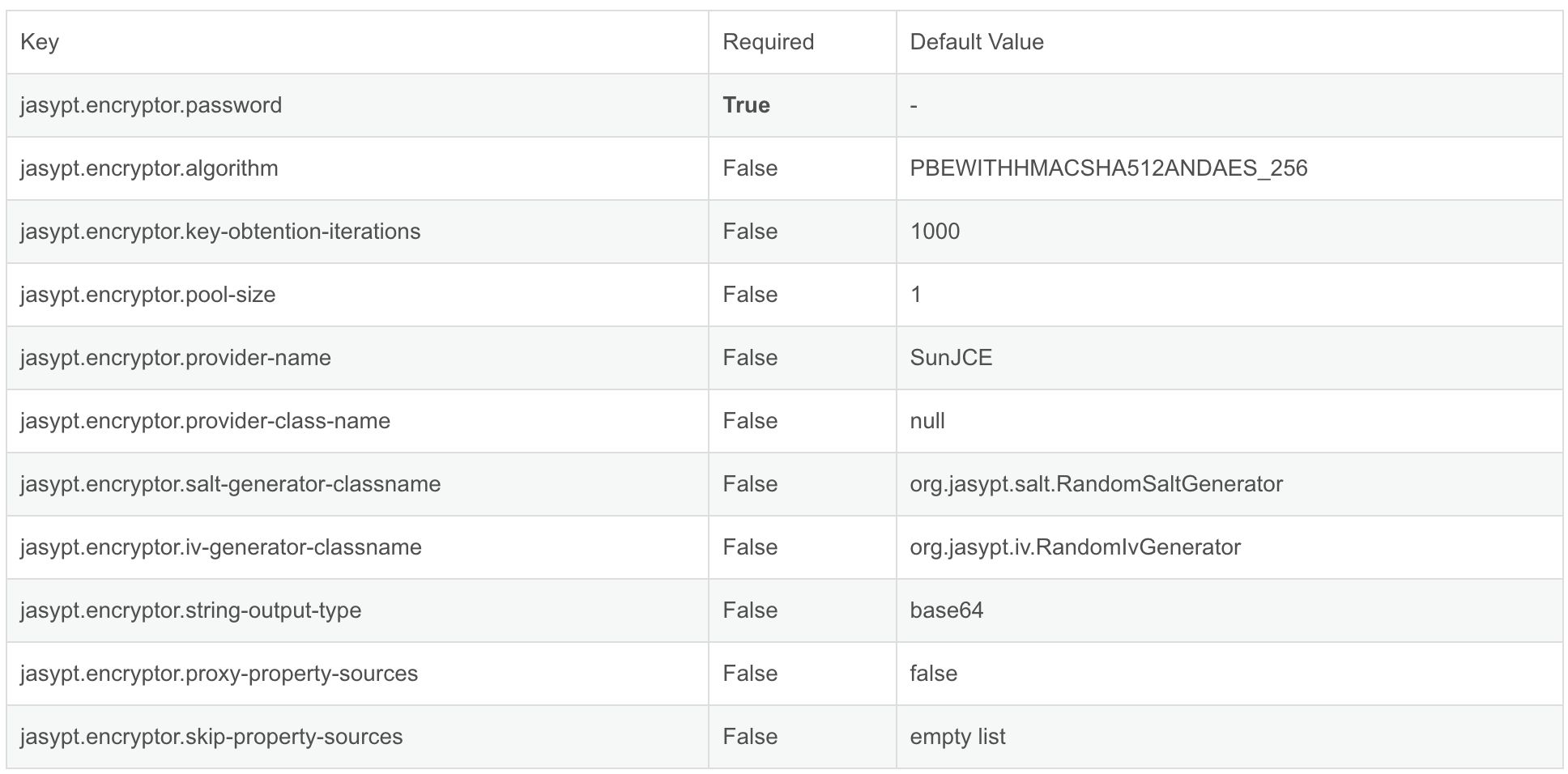Click the PBEWITHHMACSHA512ANDAES_256 default value

[x=1109, y=168]
